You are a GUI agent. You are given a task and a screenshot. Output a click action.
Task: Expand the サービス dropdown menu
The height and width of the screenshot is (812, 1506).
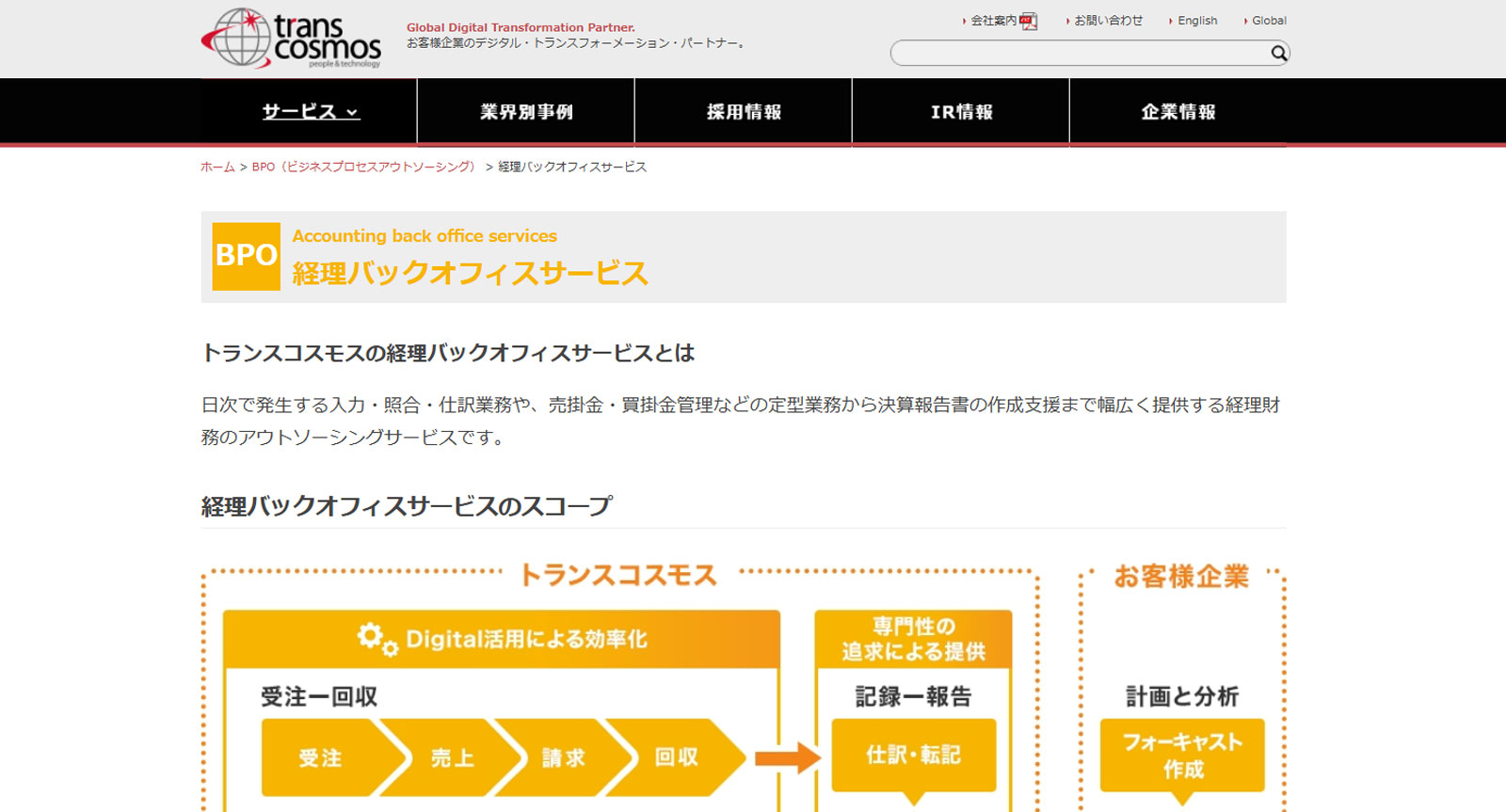click(x=310, y=112)
